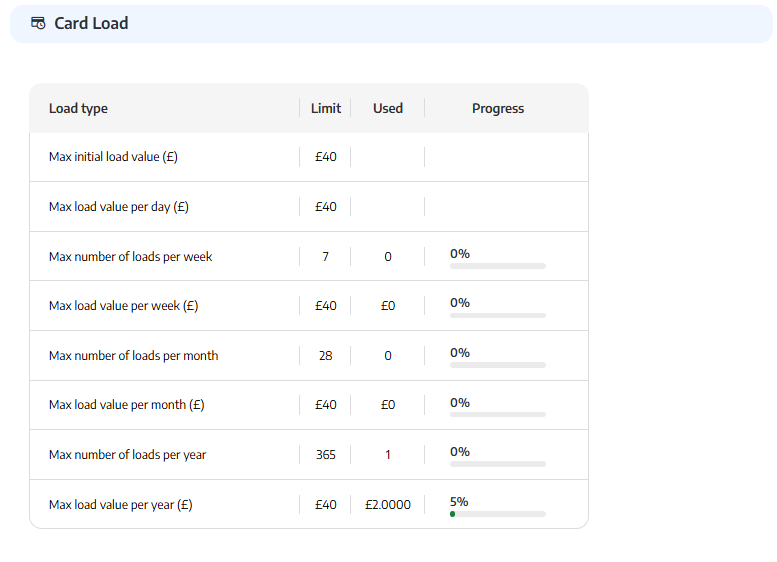
Task: Click the Progress column header
Action: coord(498,108)
